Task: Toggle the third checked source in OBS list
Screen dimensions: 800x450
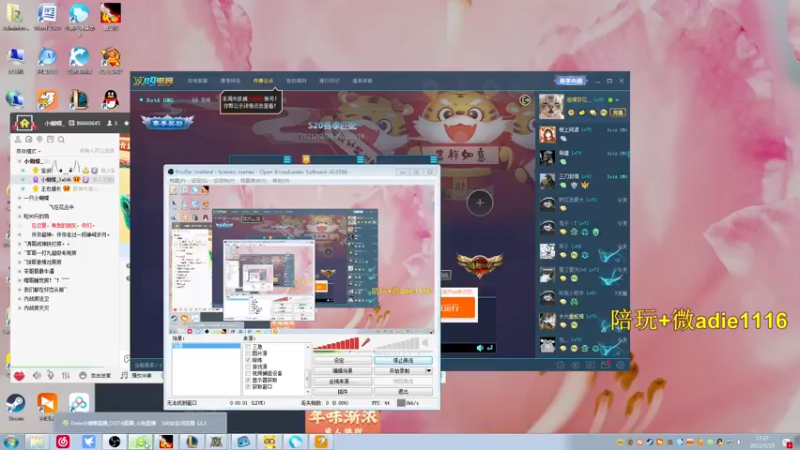Action: pyautogui.click(x=248, y=360)
